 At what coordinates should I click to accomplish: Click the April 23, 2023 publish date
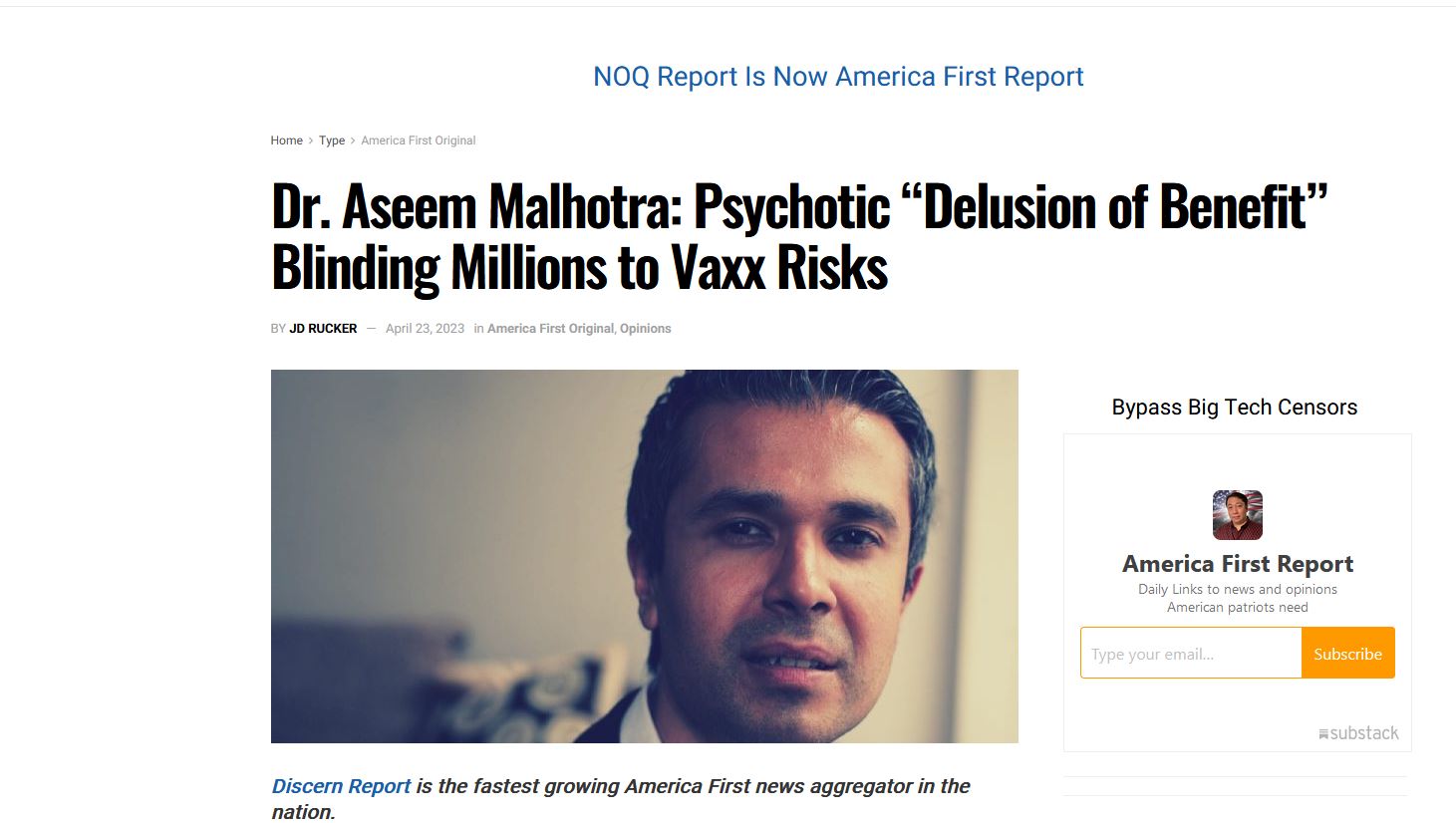pyautogui.click(x=425, y=329)
